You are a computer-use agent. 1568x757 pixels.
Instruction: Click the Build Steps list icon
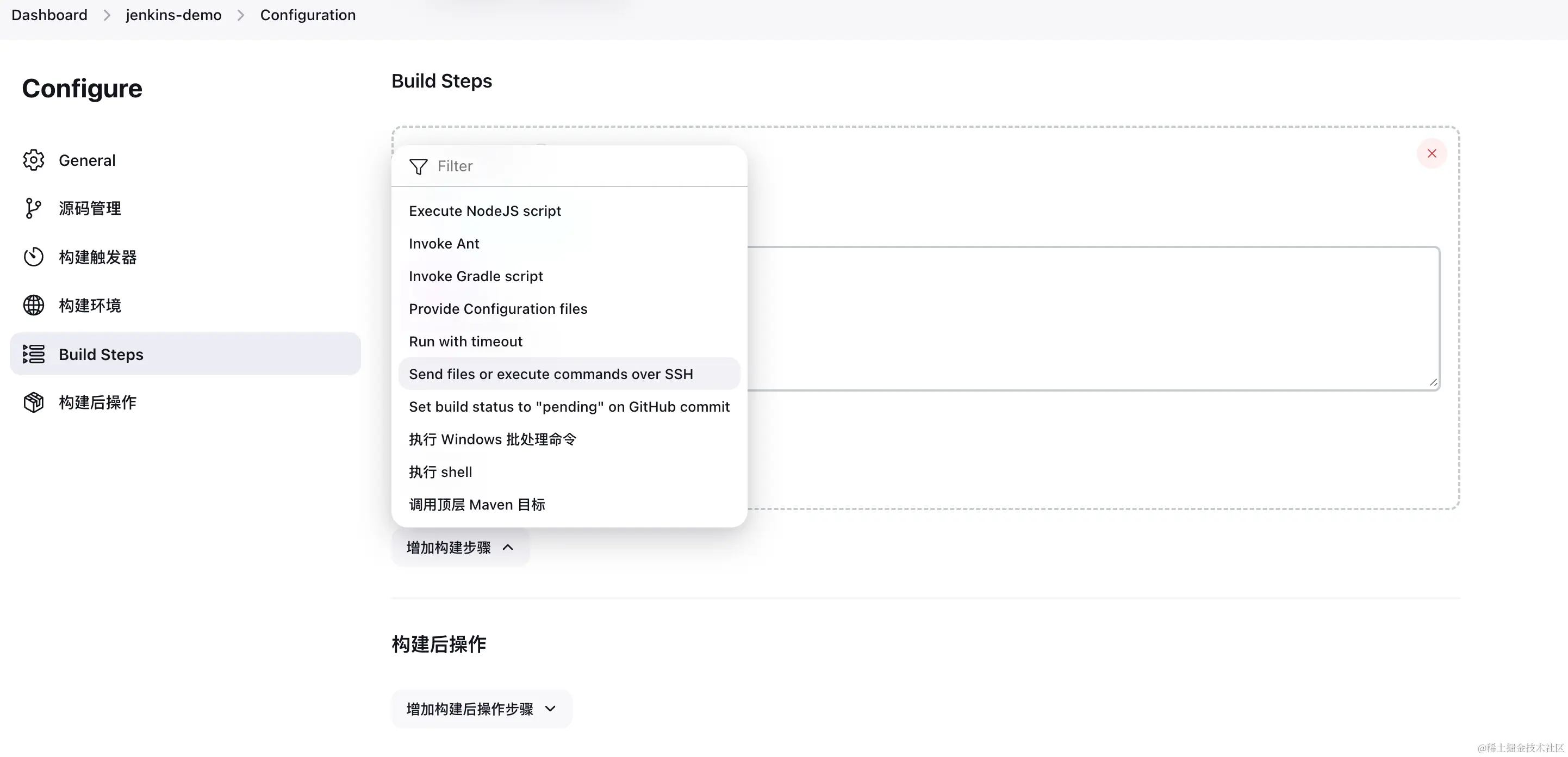tap(34, 354)
